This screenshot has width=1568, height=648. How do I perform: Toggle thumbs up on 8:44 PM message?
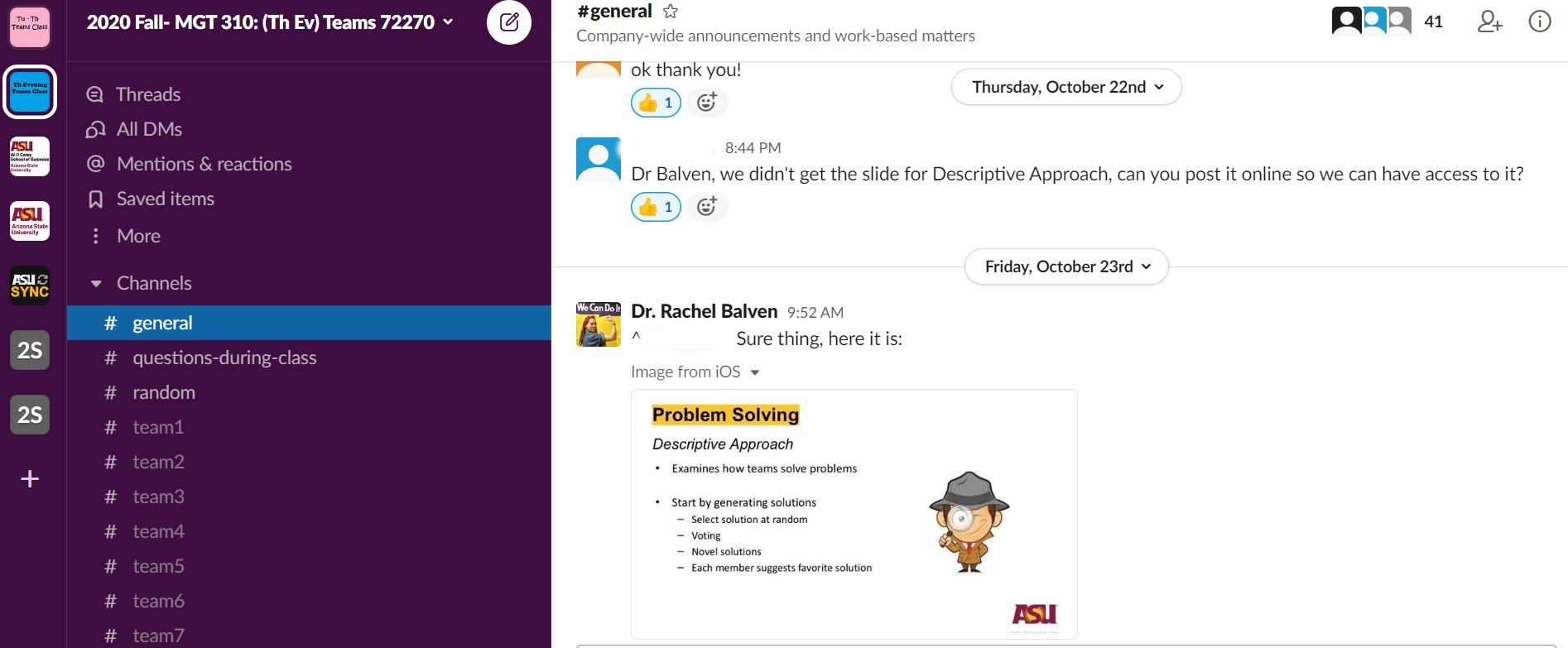(x=656, y=207)
